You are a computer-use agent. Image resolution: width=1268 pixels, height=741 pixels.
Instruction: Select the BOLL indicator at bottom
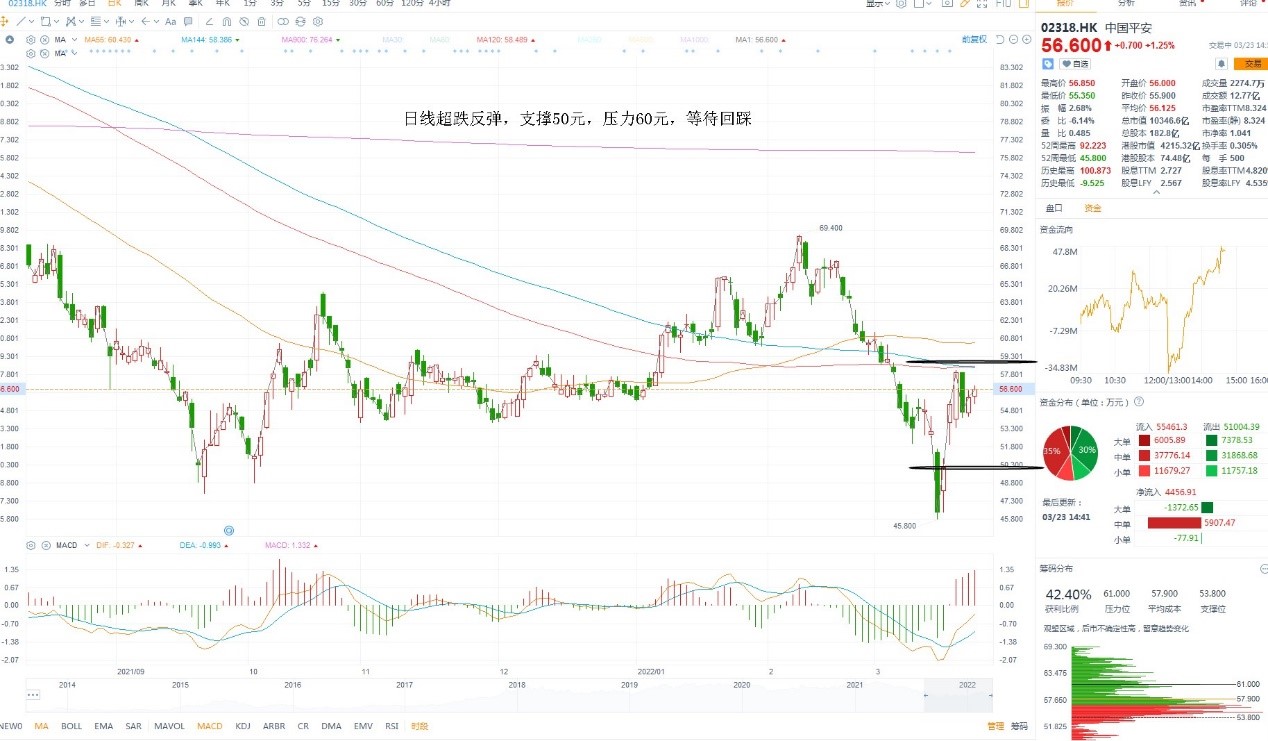[71, 726]
